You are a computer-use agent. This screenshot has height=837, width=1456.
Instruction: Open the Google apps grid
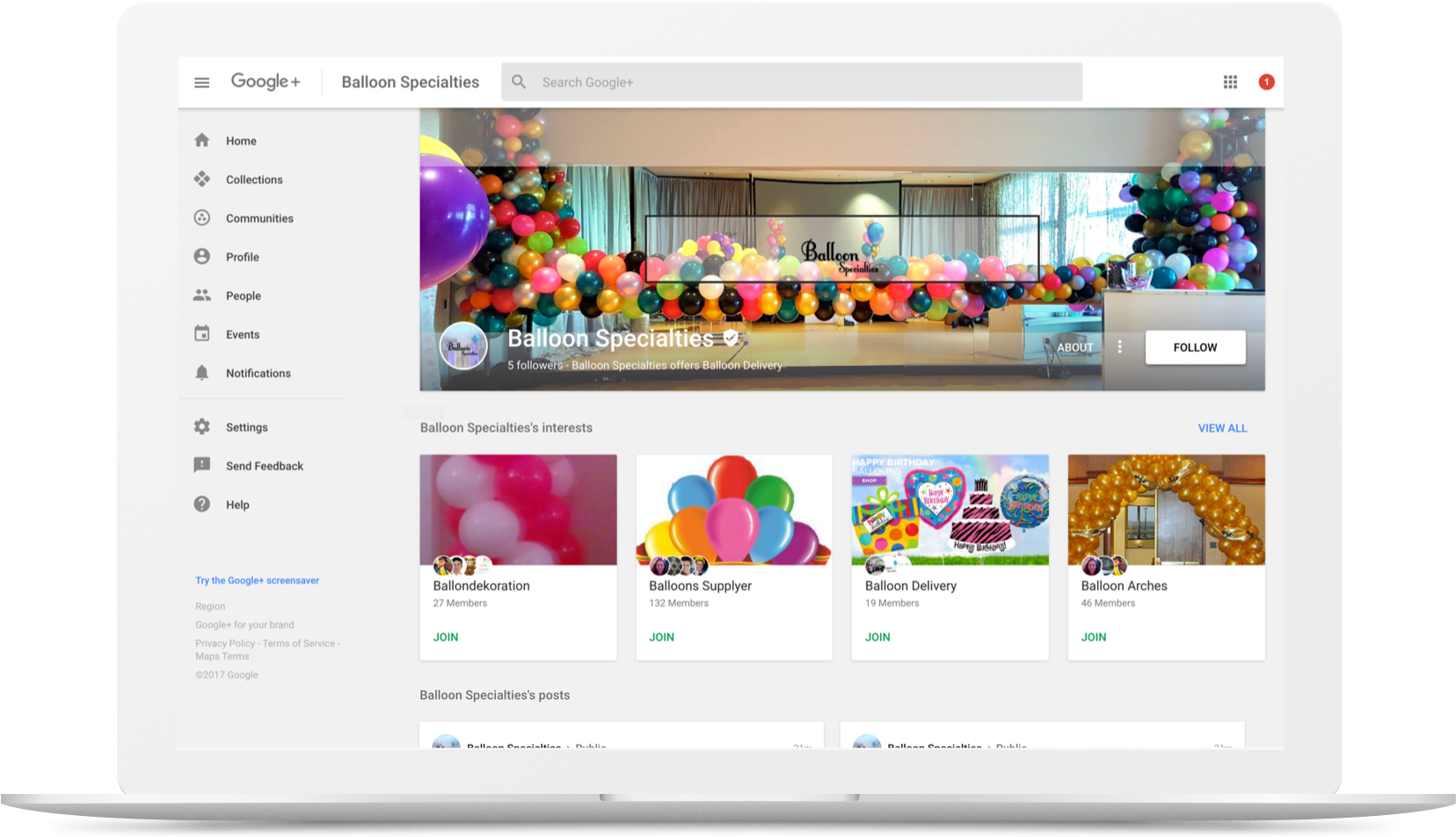pos(1230,82)
